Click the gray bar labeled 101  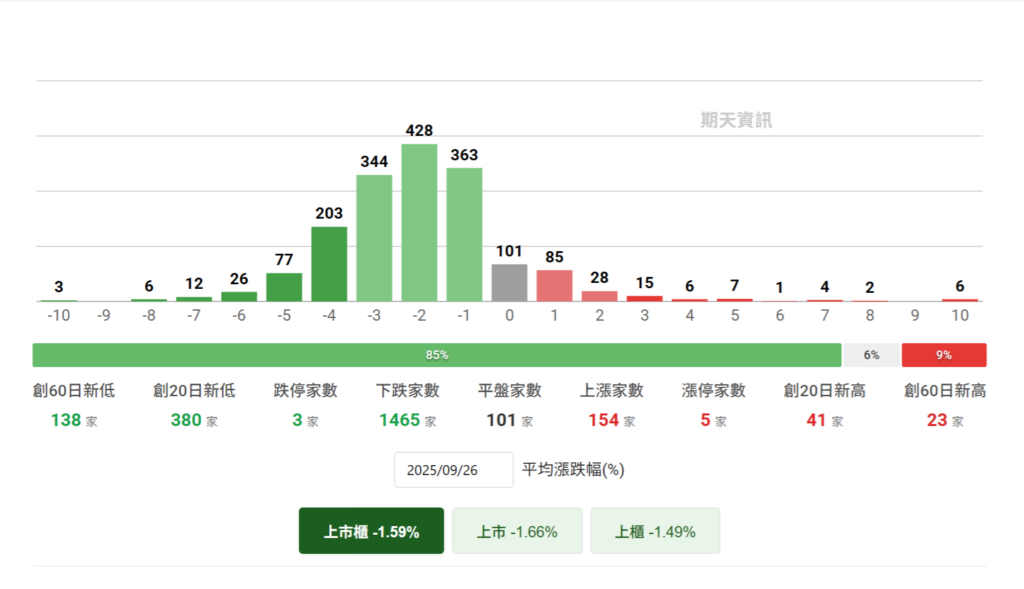tap(509, 283)
